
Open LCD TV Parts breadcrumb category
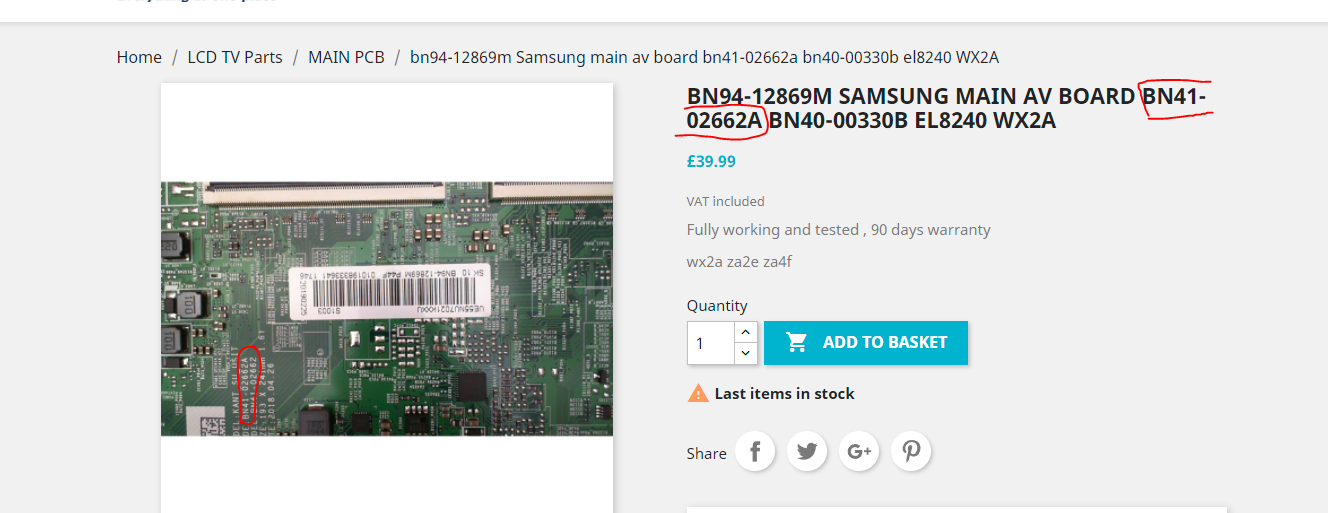click(235, 57)
